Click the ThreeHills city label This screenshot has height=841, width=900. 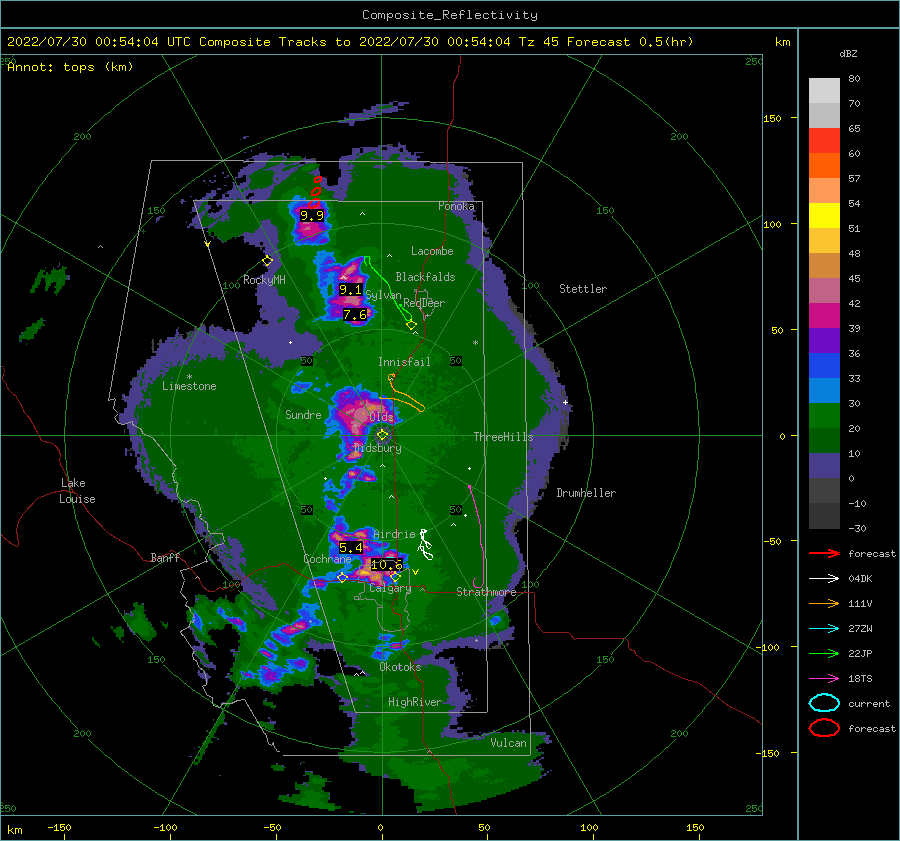503,437
